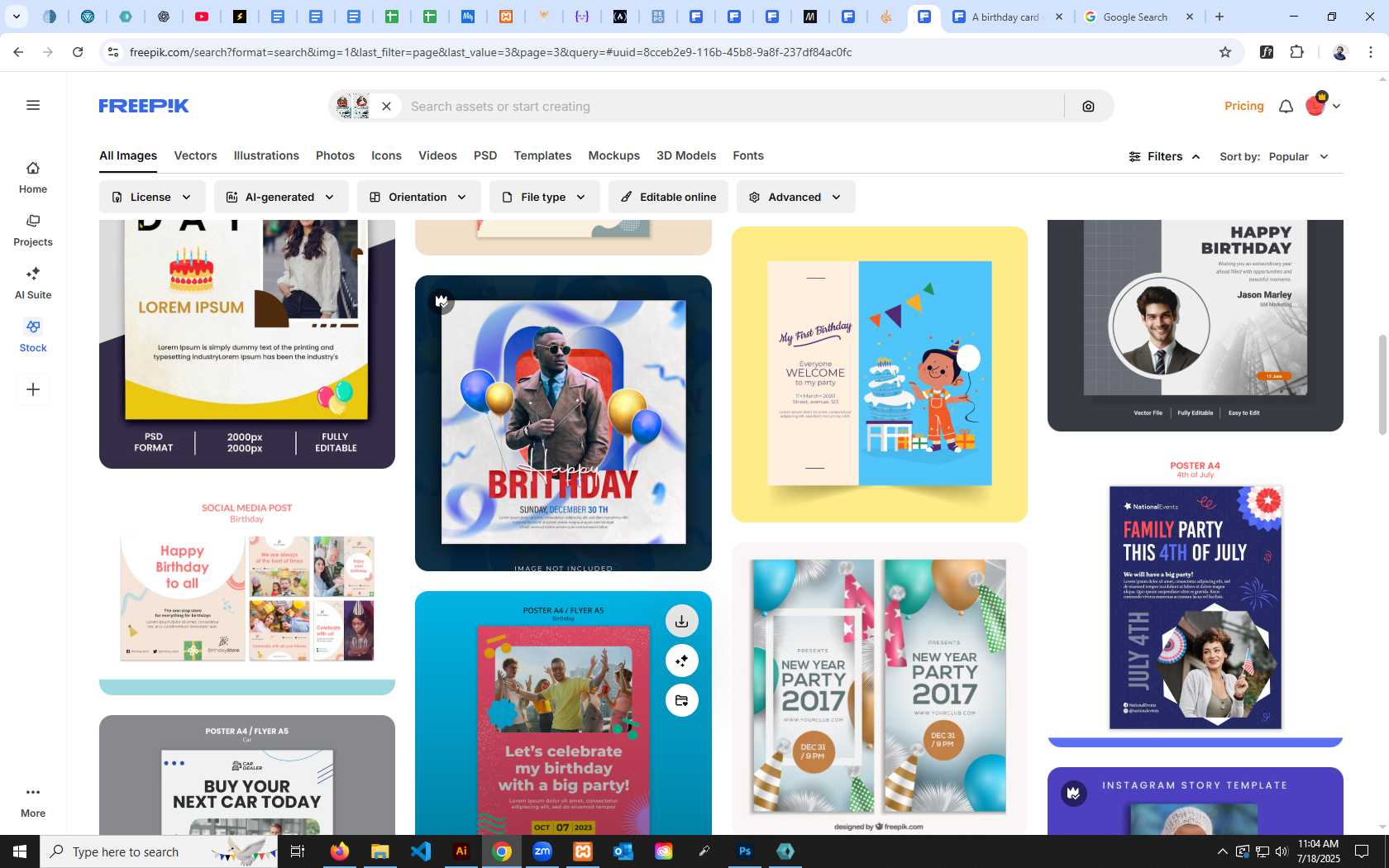The width and height of the screenshot is (1389, 868).
Task: Expand the AI-generated filter
Action: (x=281, y=197)
